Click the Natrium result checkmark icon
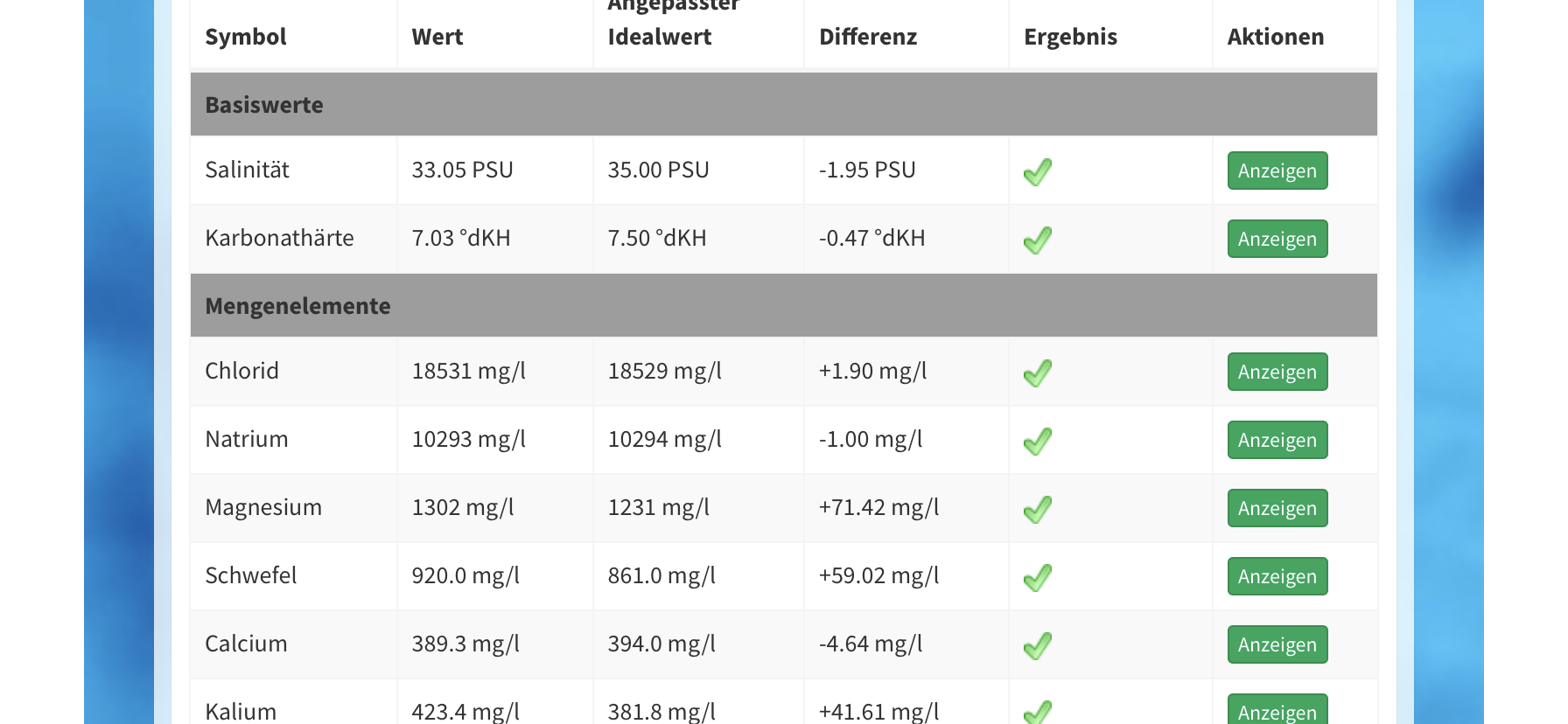This screenshot has height=724, width=1568. [x=1038, y=441]
